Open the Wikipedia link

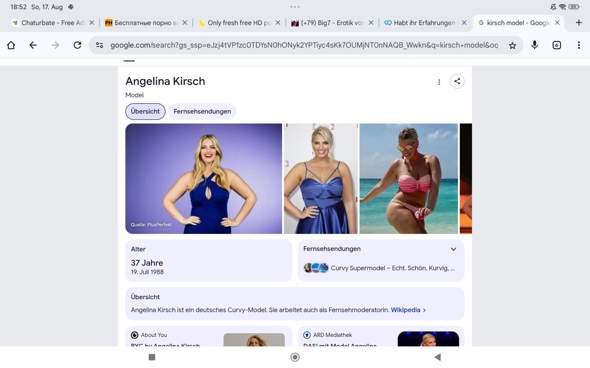point(405,310)
